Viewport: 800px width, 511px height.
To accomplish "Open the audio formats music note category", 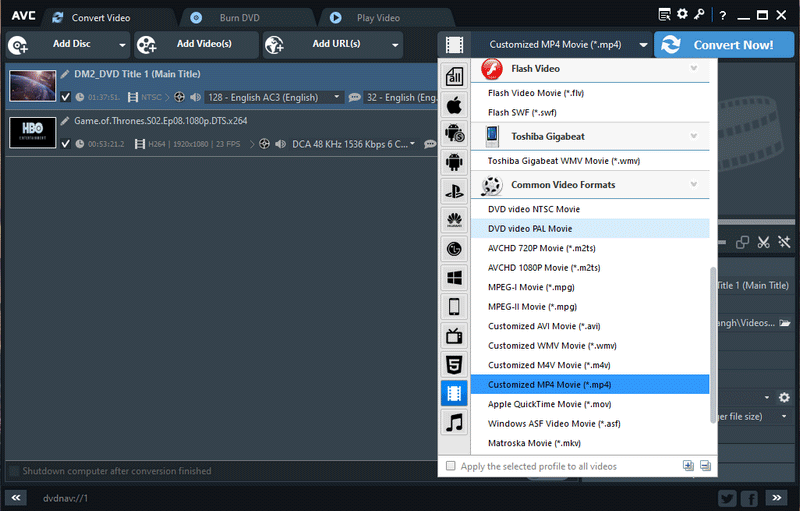I will [x=454, y=422].
